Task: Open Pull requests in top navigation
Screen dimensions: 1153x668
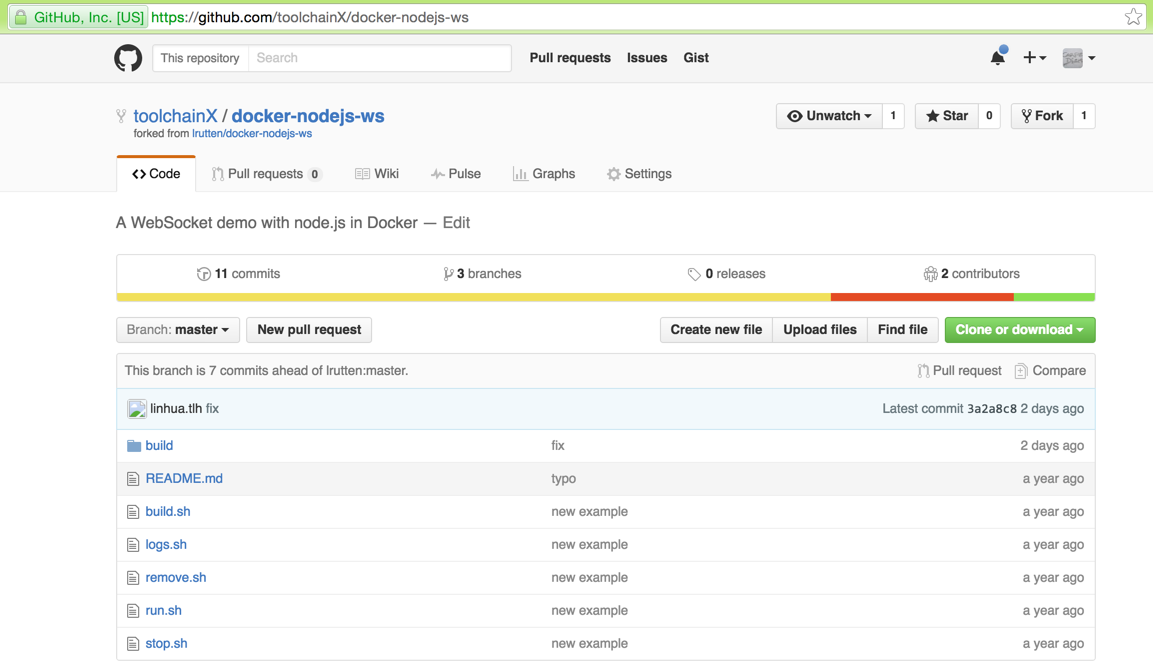Action: click(x=570, y=57)
